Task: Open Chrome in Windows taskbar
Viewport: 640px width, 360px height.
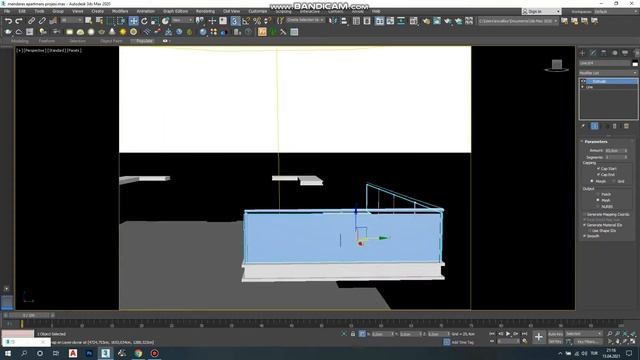Action: pos(138,353)
